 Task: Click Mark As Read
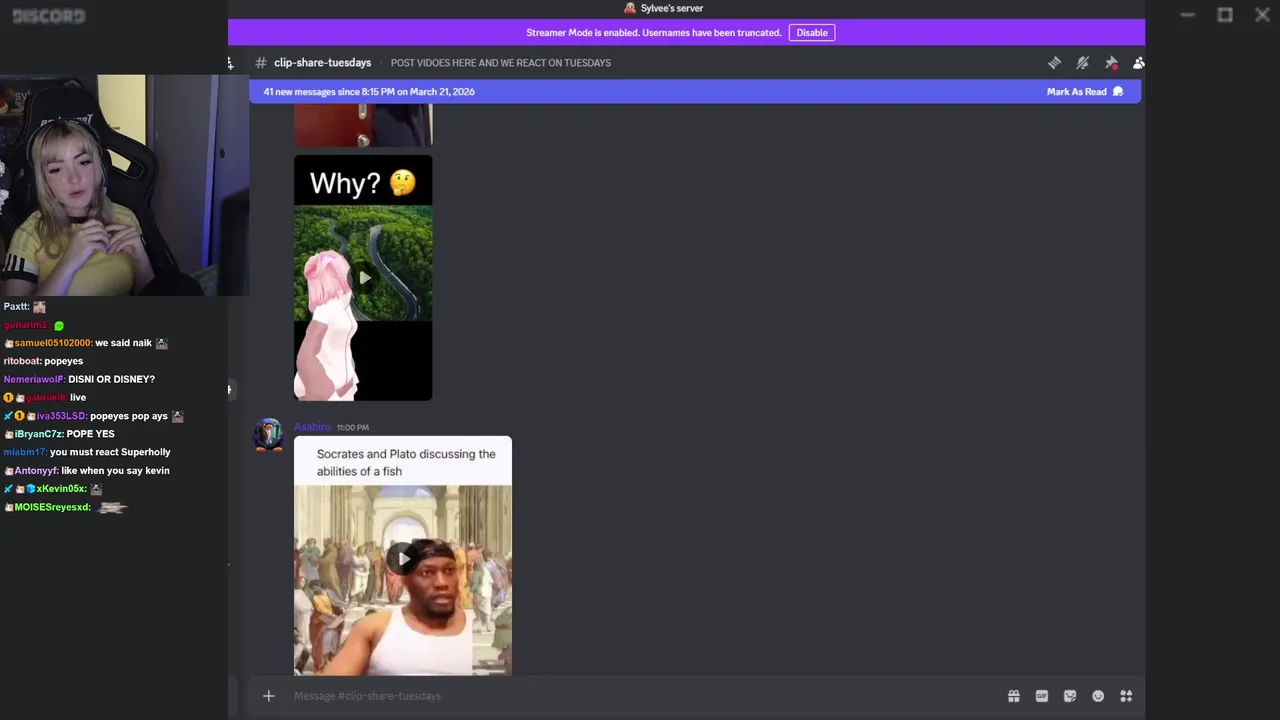tap(1084, 92)
